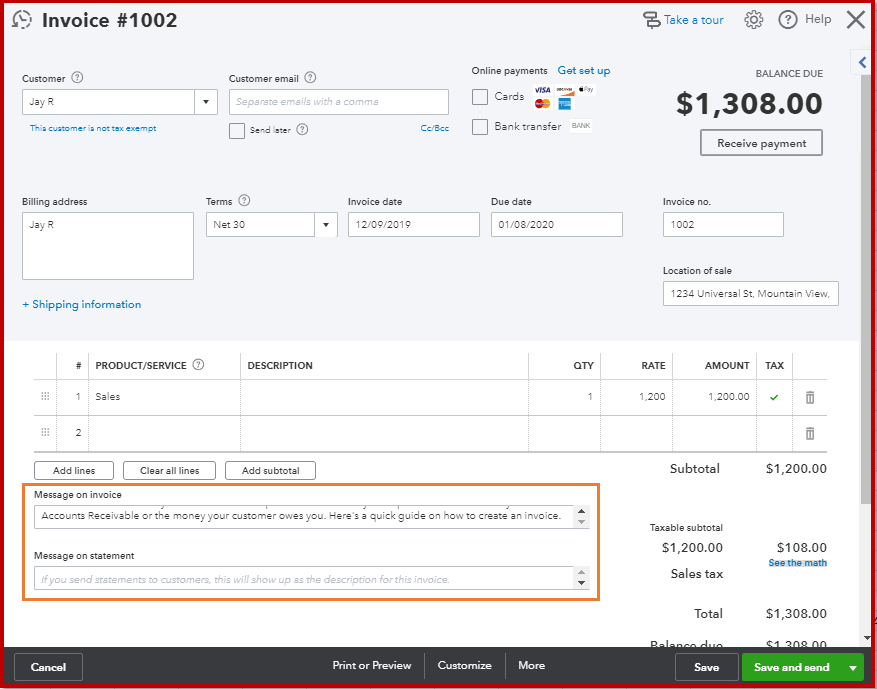Click the Location of sale field
The height and width of the screenshot is (689, 877).
tap(751, 294)
